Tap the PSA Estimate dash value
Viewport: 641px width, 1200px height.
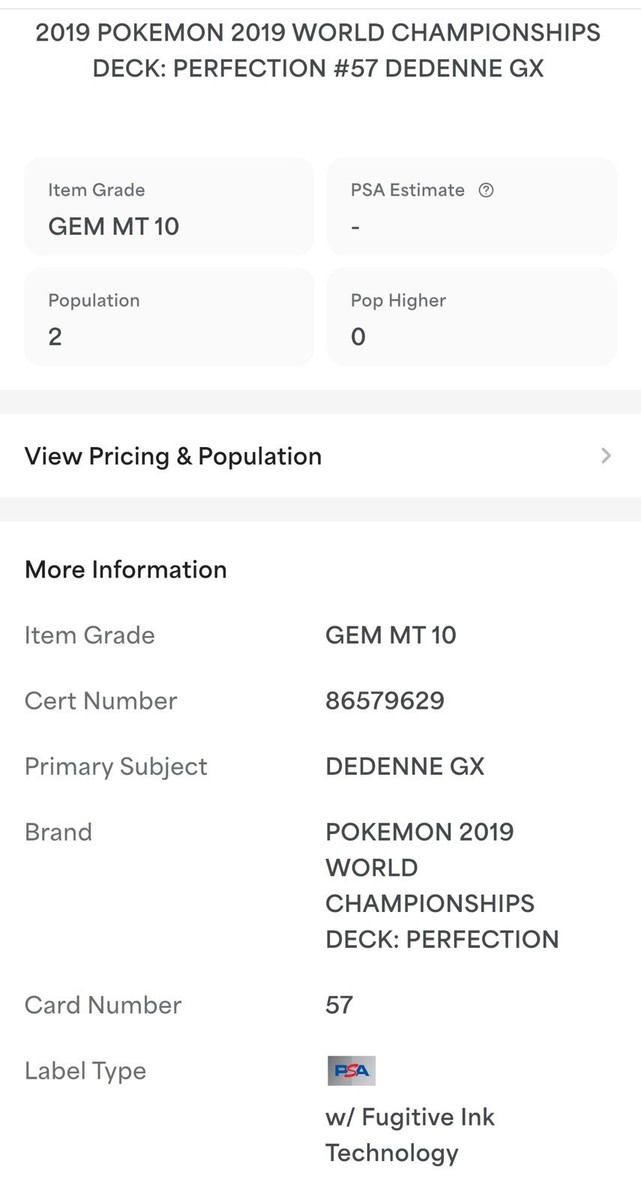tap(356, 227)
